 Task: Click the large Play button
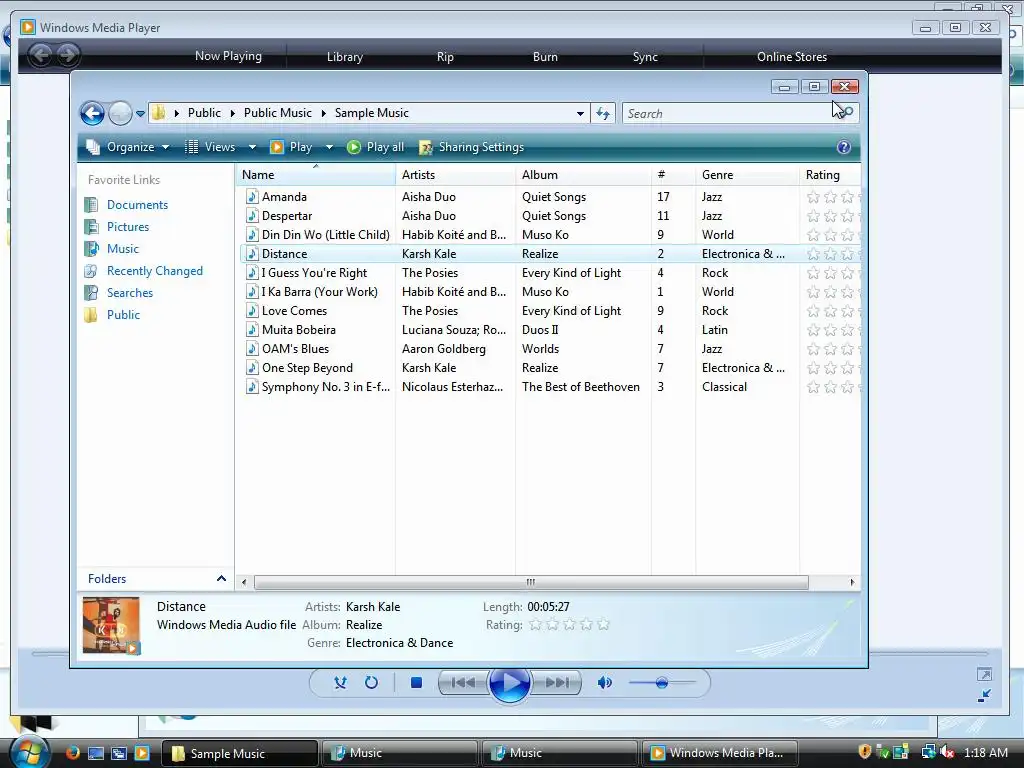(509, 684)
